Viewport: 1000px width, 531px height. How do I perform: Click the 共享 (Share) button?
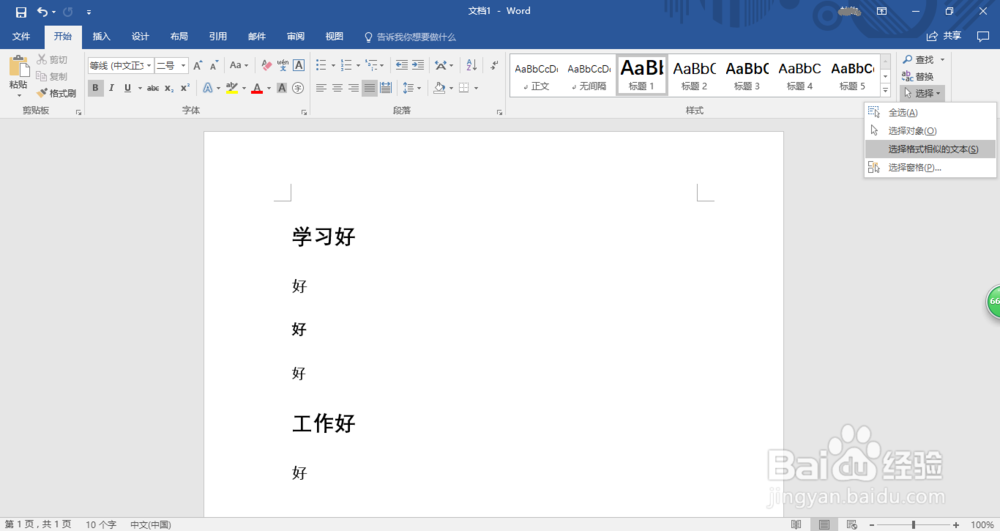tap(945, 36)
